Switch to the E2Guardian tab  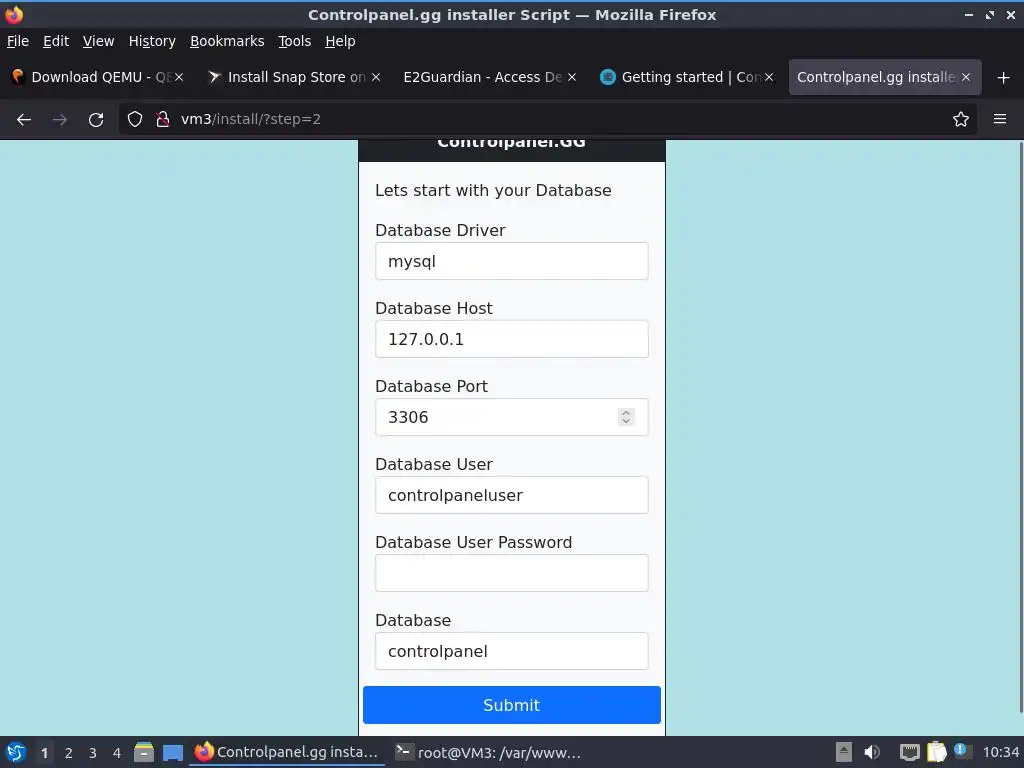[490, 77]
